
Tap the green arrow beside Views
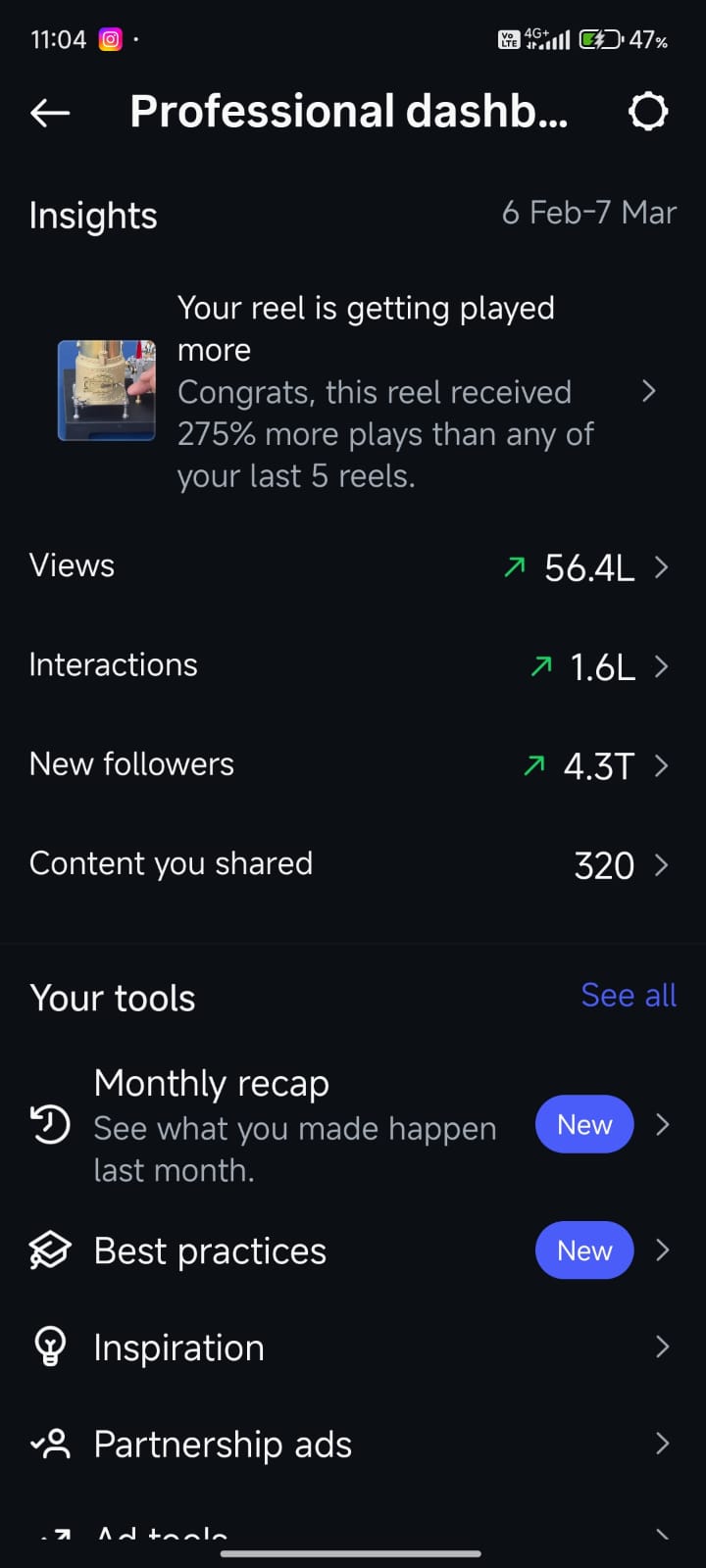tap(514, 566)
